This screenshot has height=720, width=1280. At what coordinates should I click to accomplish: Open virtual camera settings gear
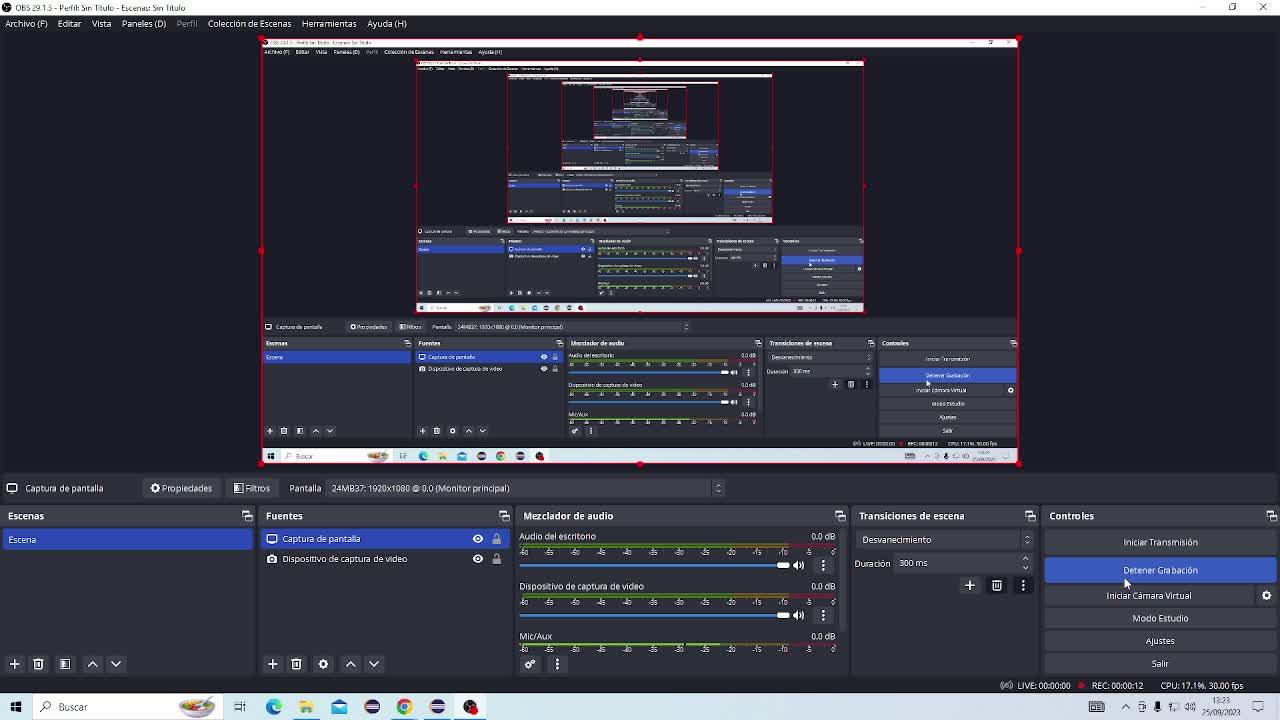pyautogui.click(x=1266, y=596)
